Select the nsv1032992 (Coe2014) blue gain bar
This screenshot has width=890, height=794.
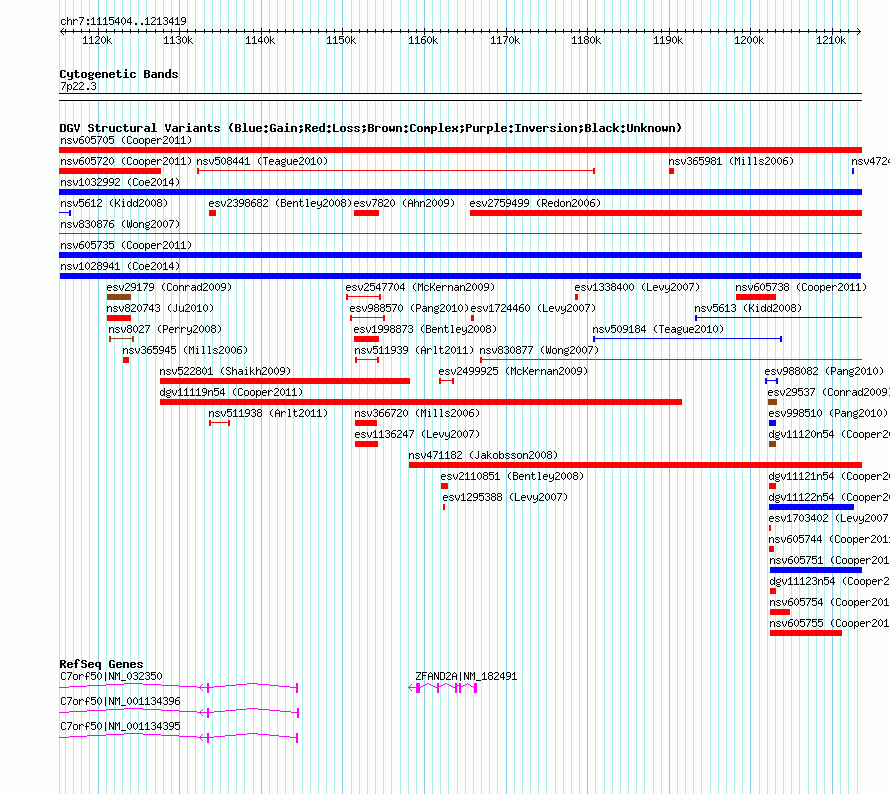coord(460,192)
